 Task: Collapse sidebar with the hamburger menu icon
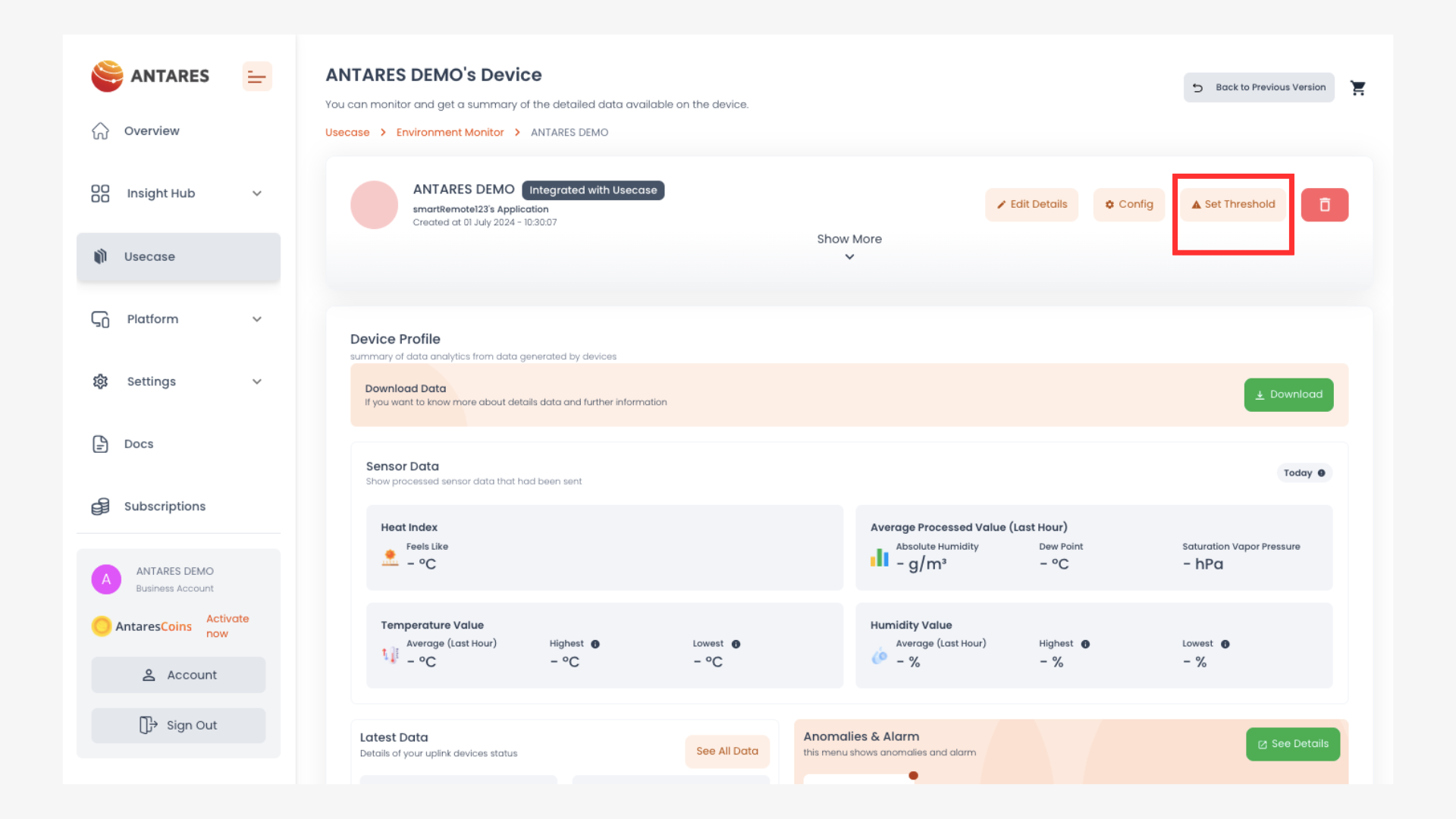pos(256,77)
